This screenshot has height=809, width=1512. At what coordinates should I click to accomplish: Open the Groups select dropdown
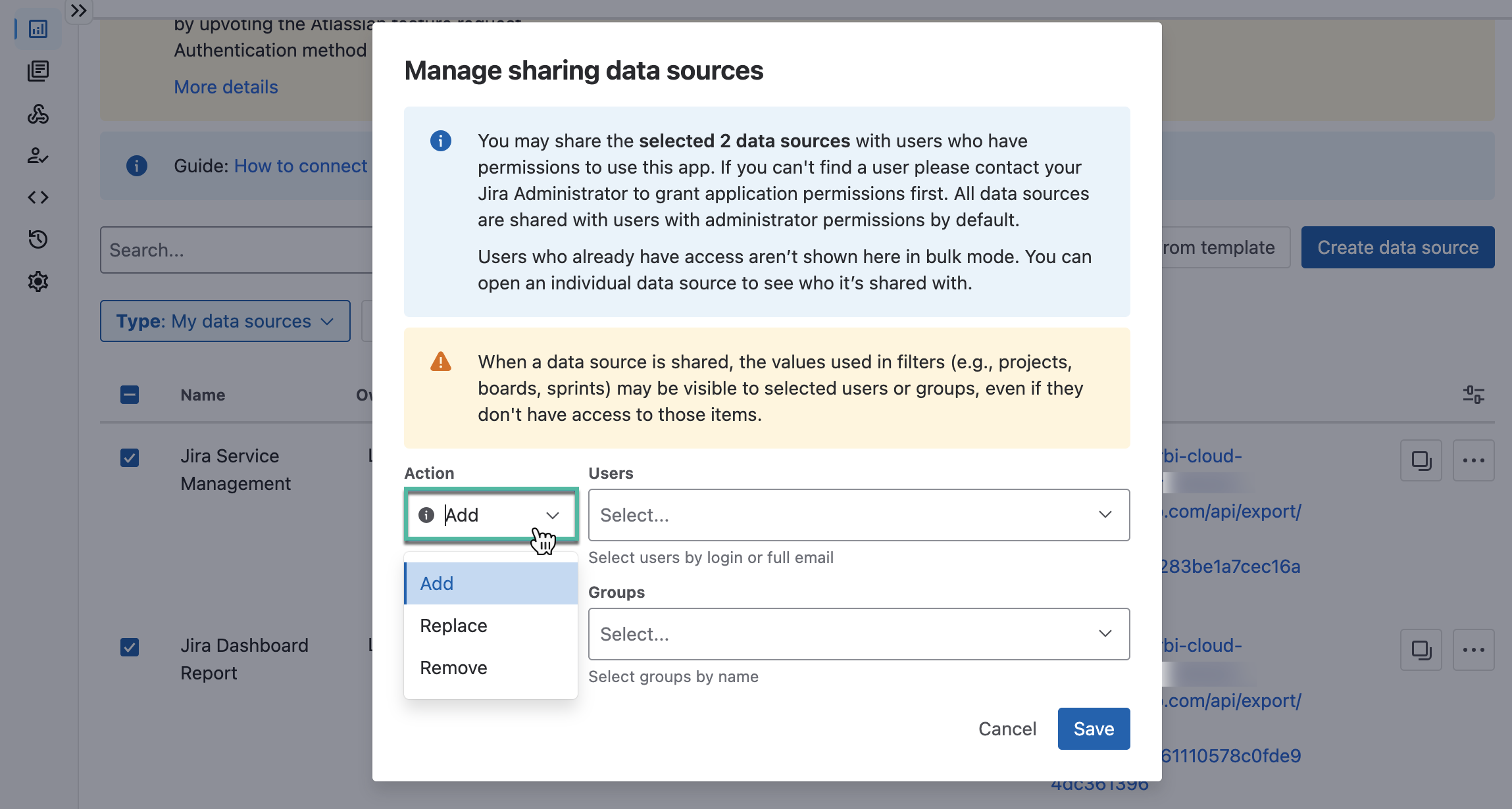(x=859, y=634)
